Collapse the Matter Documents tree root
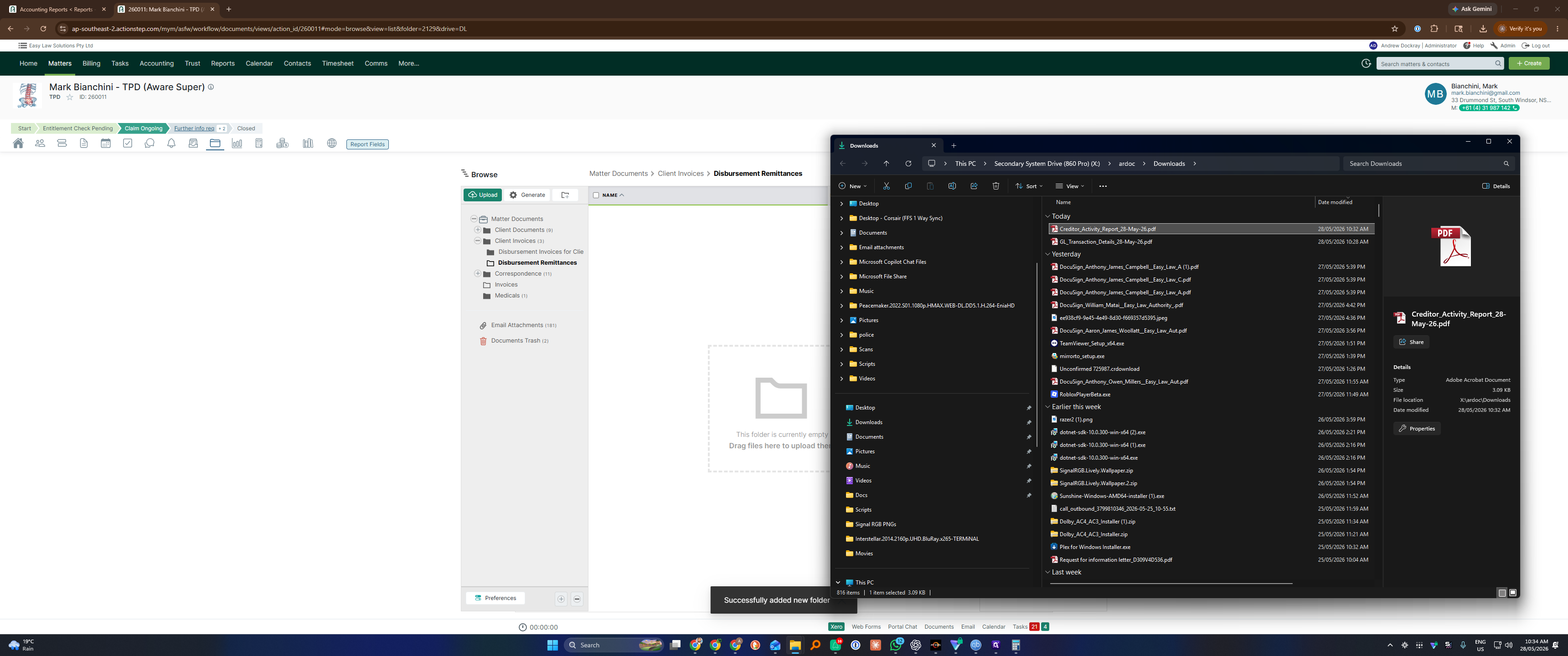 point(474,219)
